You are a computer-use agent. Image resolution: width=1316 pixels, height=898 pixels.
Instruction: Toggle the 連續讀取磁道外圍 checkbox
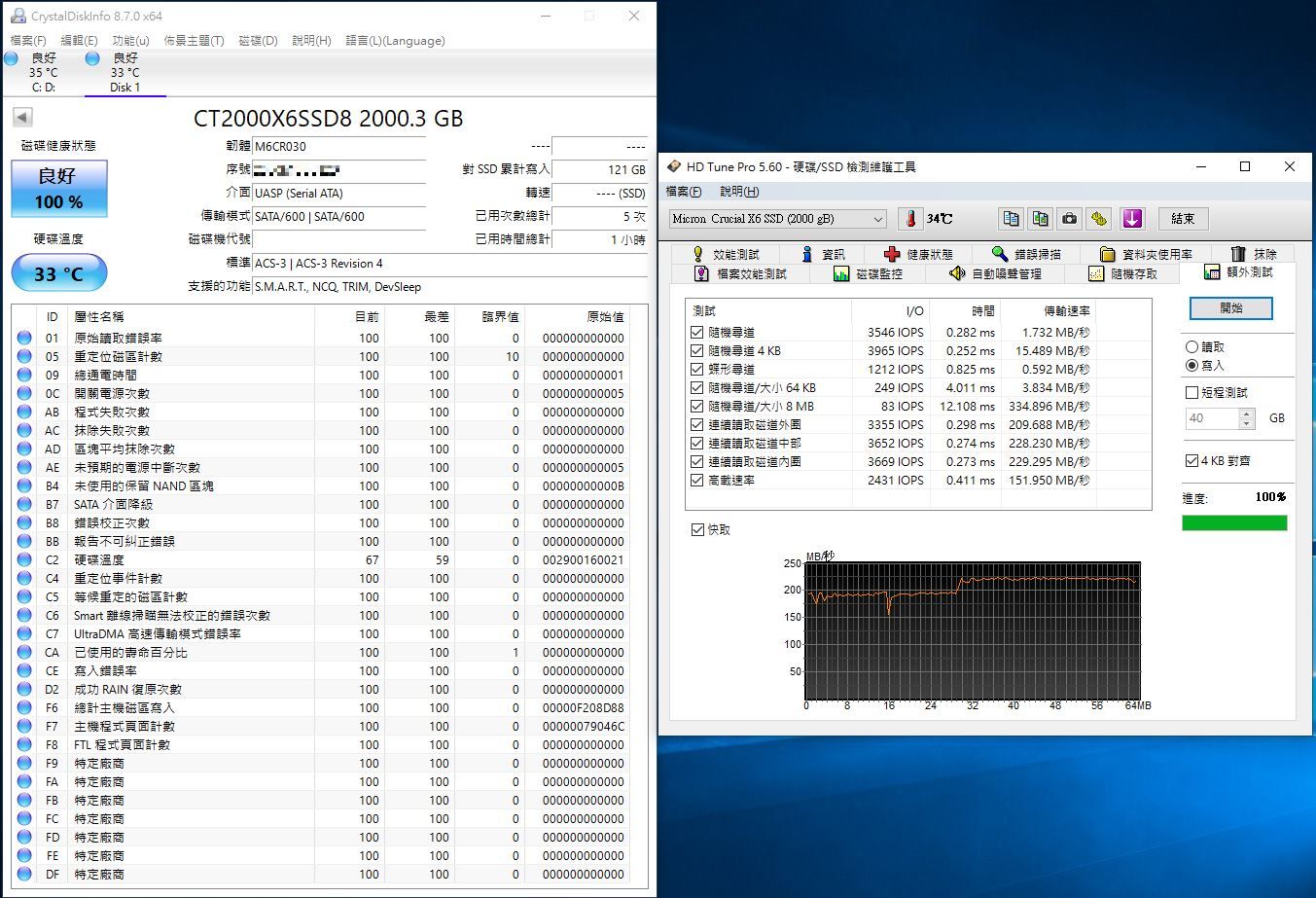point(696,425)
